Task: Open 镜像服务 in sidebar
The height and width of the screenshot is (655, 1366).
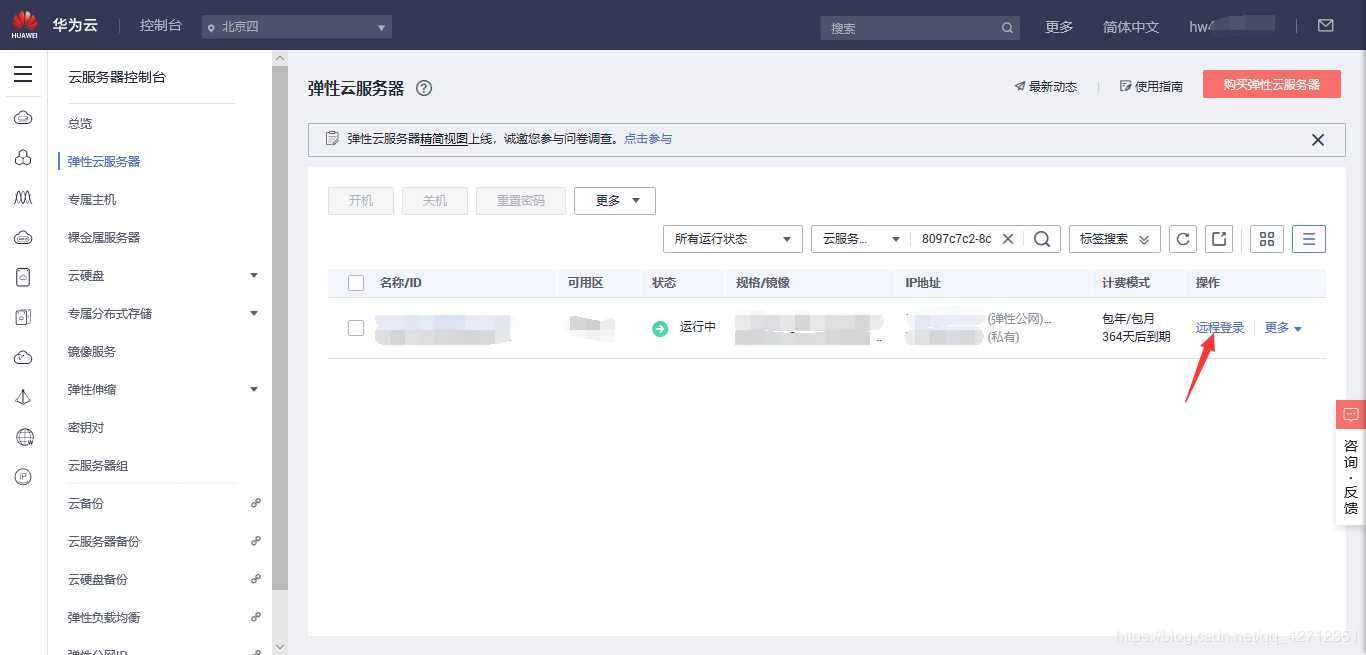Action: 92,351
